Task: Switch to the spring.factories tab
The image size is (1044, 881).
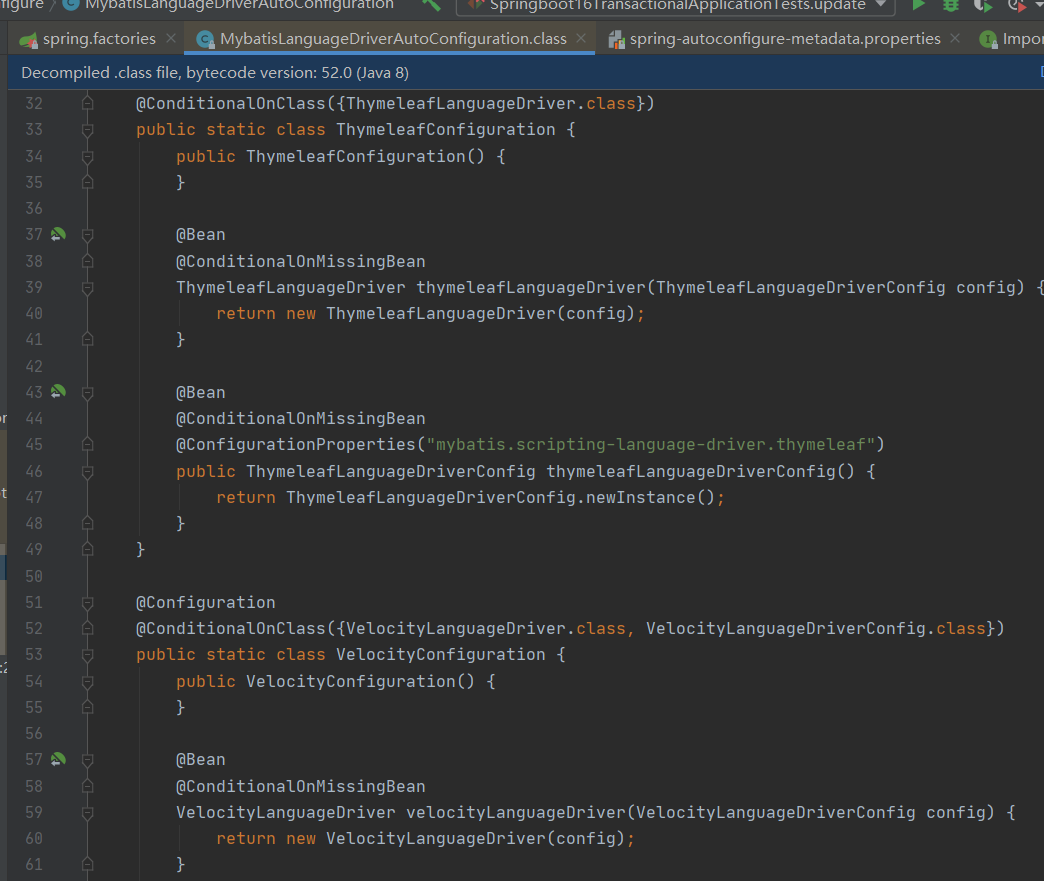Action: [x=99, y=39]
